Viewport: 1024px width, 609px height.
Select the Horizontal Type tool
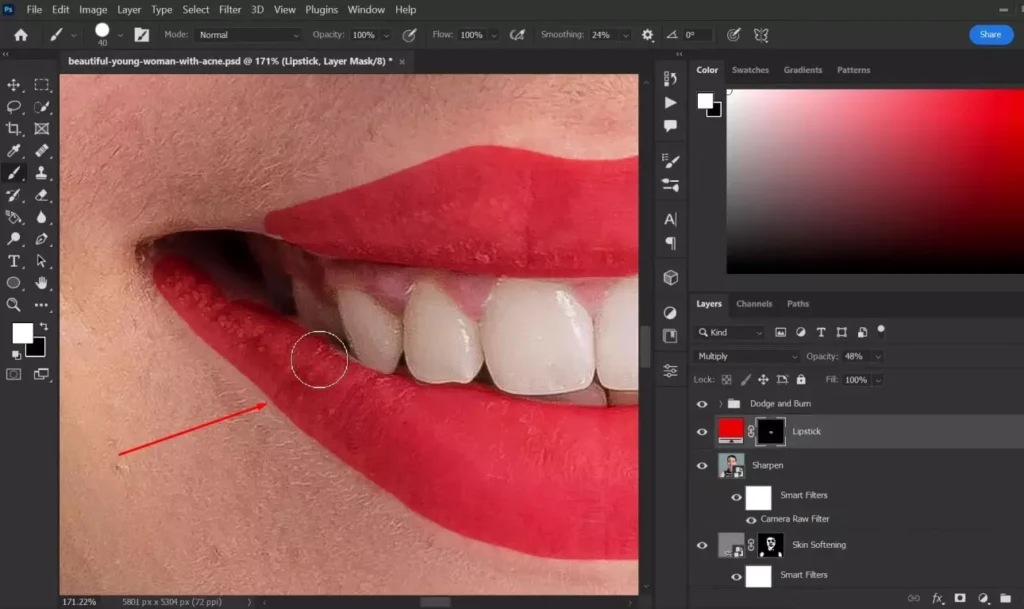(14, 261)
